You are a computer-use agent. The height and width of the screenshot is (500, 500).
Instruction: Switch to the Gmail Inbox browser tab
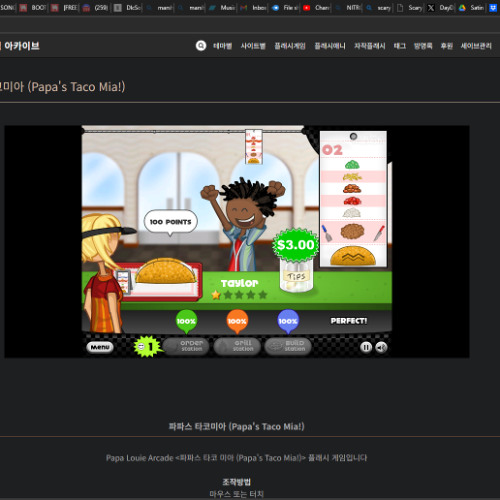tap(254, 8)
